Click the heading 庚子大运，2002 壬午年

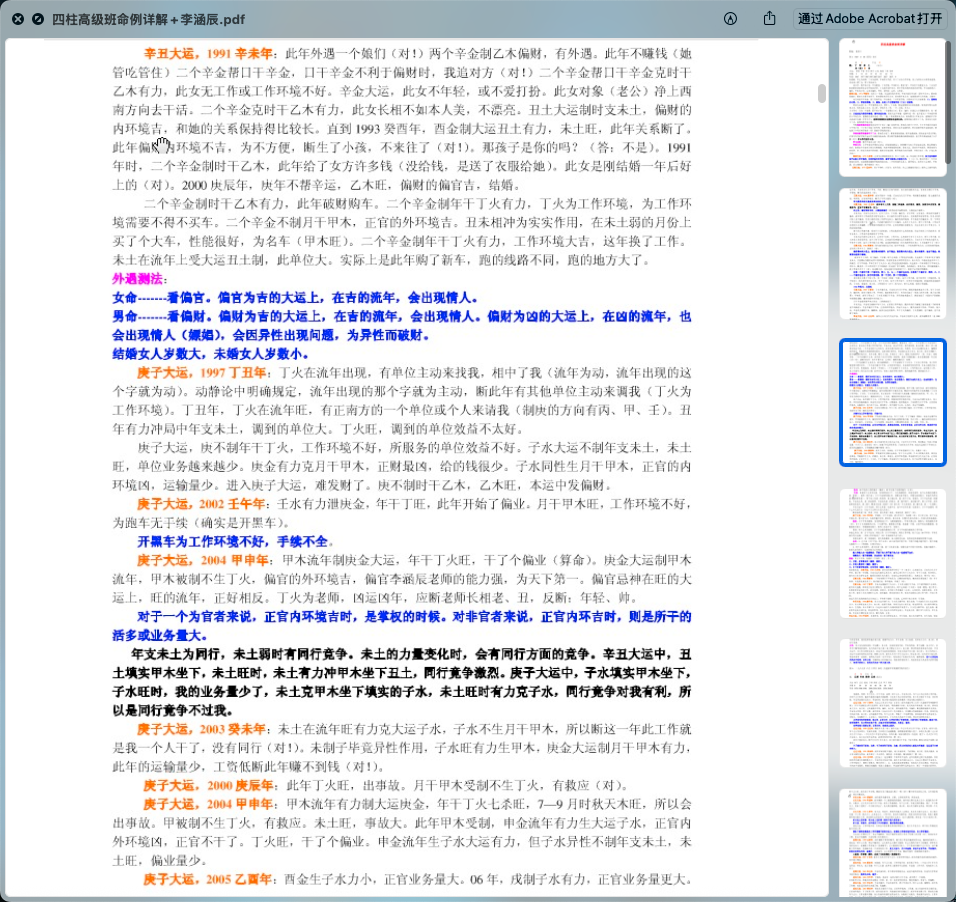[203, 503]
